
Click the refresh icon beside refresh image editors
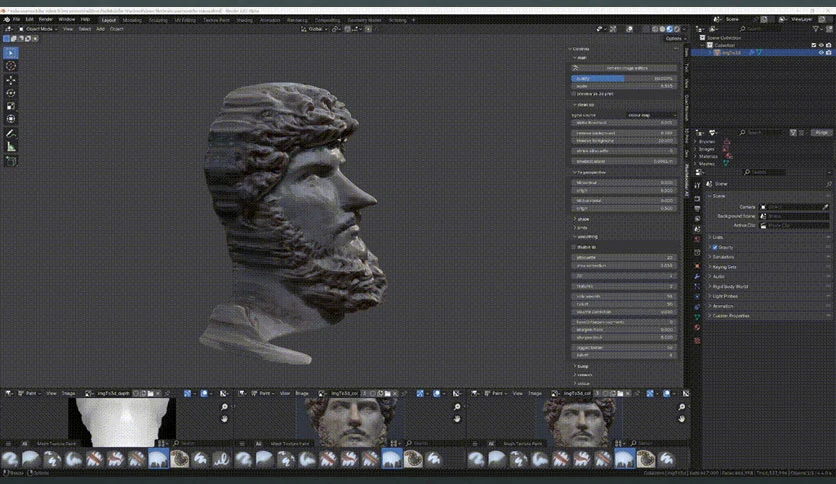(x=575, y=68)
